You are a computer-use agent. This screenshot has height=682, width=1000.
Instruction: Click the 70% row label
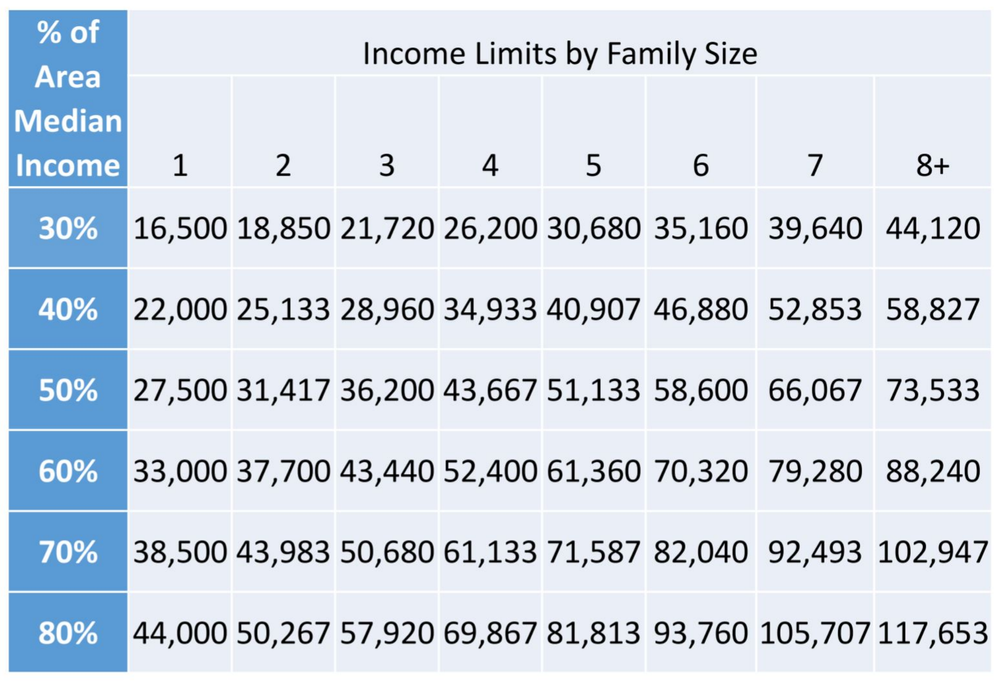pos(67,552)
